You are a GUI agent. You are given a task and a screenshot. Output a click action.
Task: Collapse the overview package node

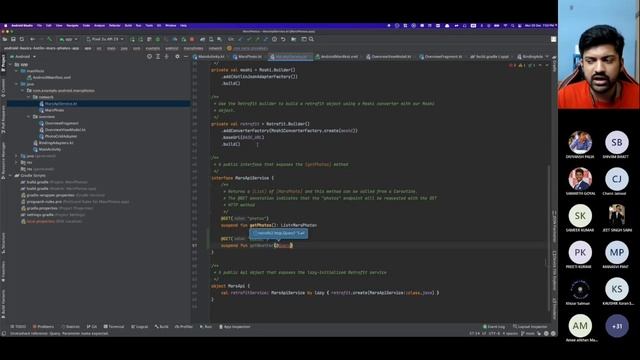[x=29, y=117]
